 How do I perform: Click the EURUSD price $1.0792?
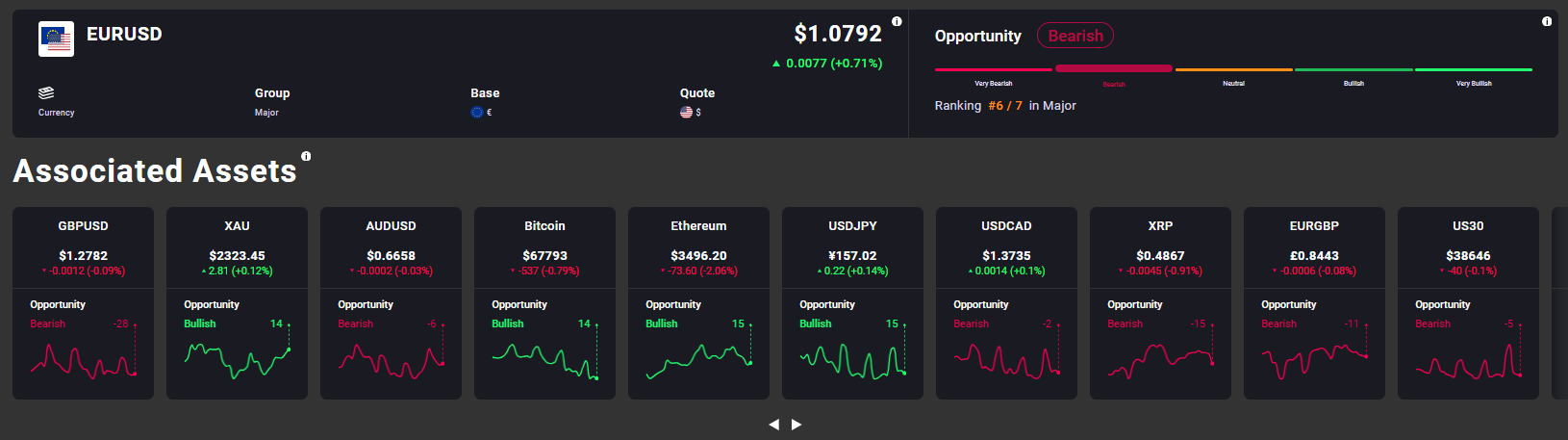click(837, 34)
